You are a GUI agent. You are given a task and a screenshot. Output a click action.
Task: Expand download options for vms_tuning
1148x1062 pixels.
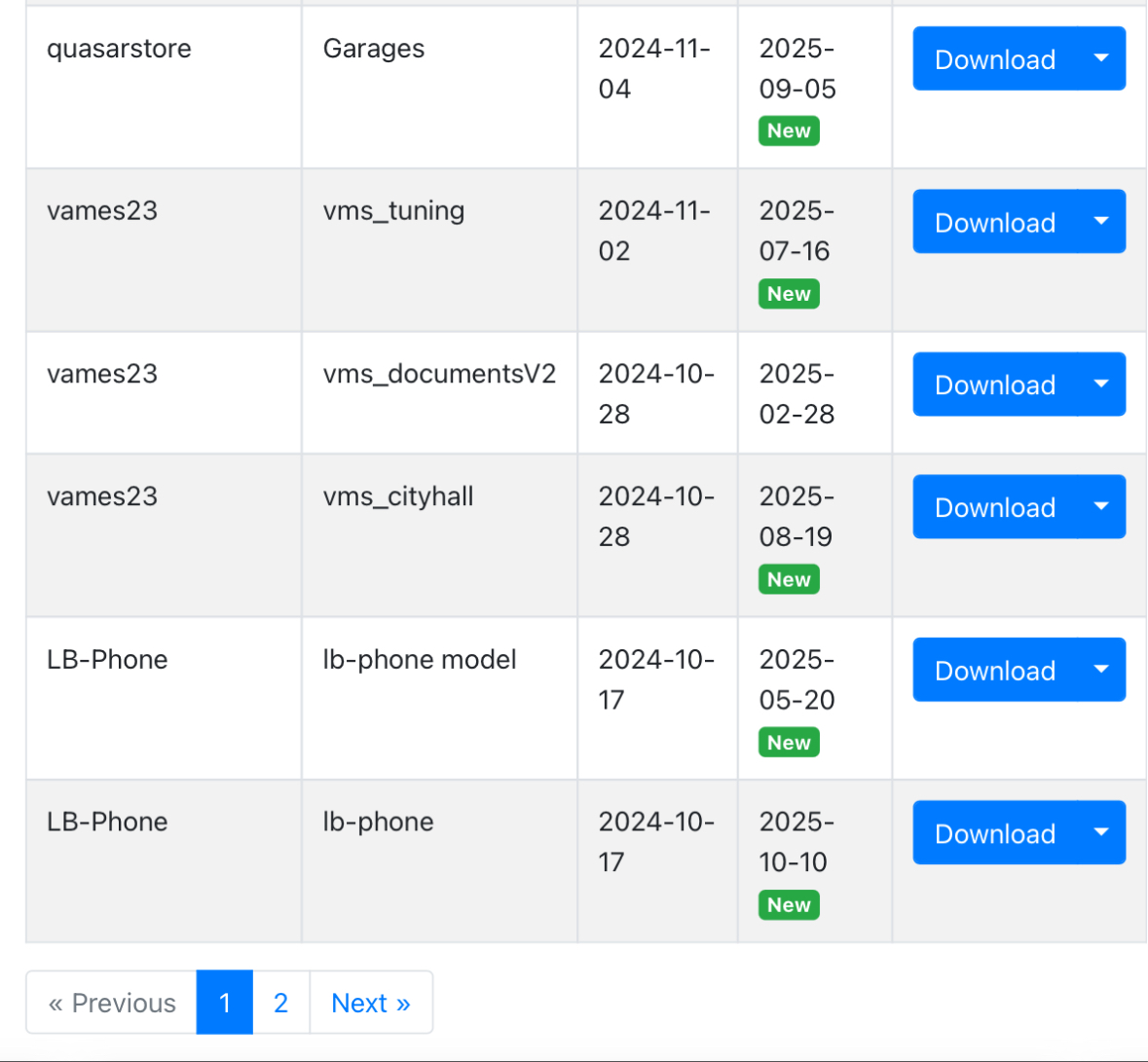tap(1102, 222)
